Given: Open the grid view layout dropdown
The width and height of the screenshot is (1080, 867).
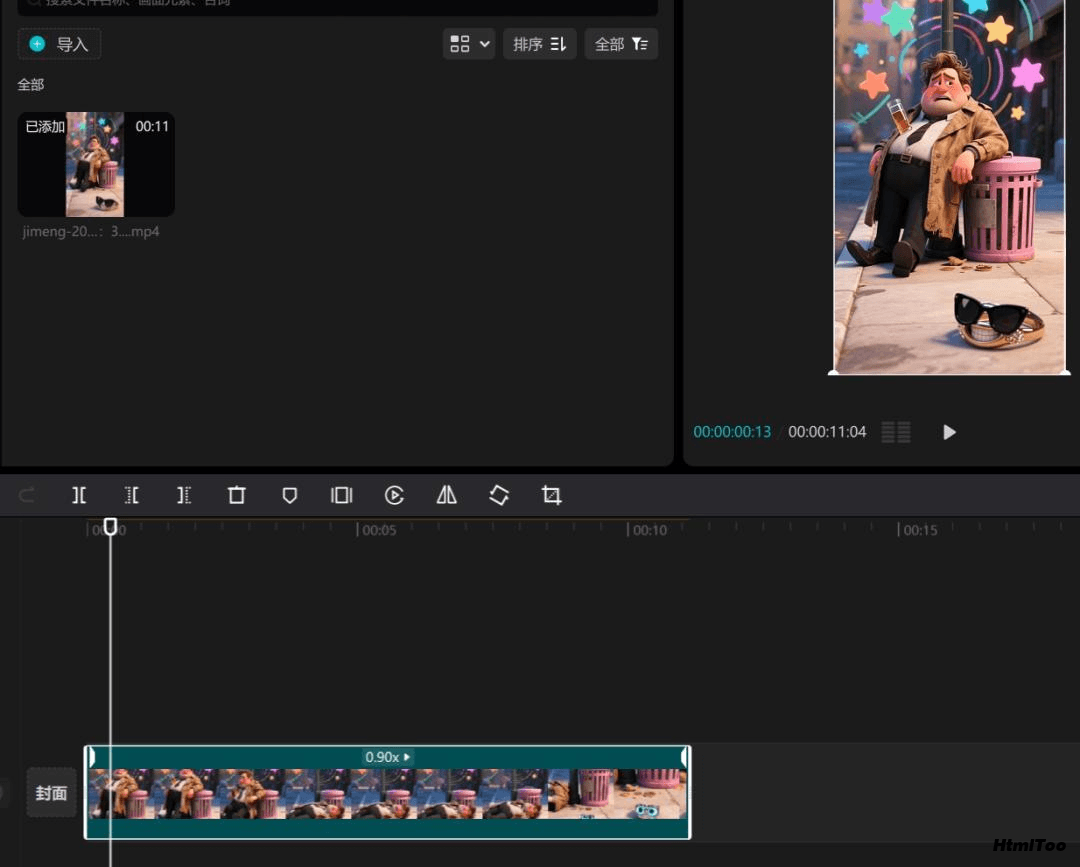Looking at the screenshot, I should [x=469, y=44].
